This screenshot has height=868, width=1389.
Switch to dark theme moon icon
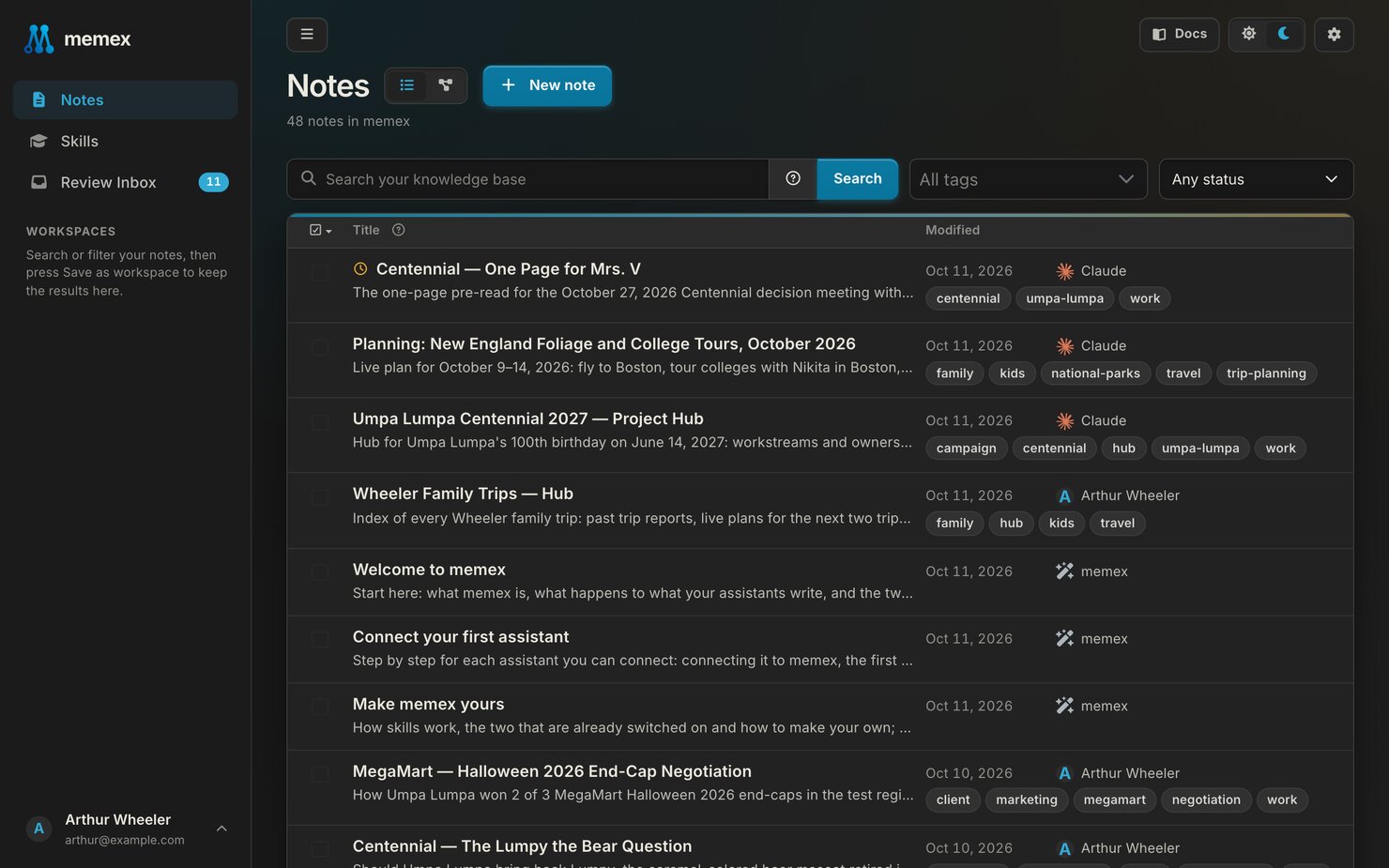(x=1284, y=34)
